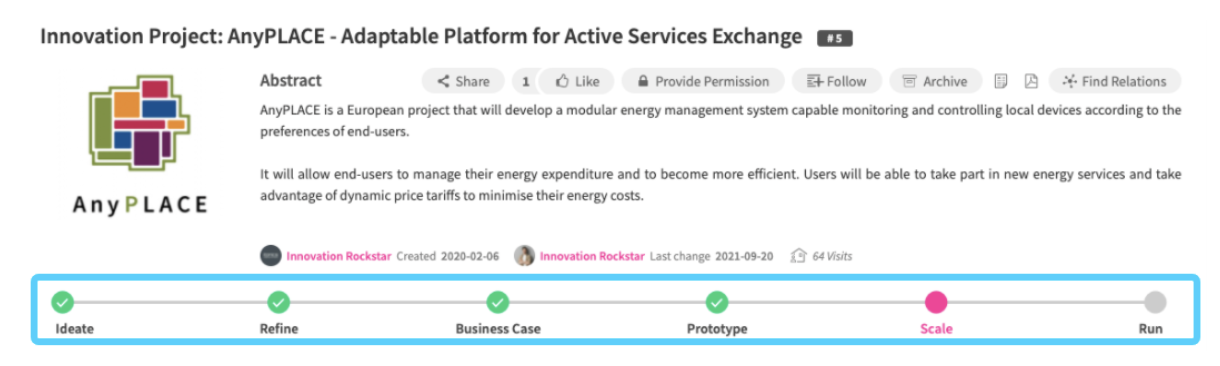Select the Refine stage checkmark
Image resolution: width=1220 pixels, height=366 pixels.
click(278, 302)
